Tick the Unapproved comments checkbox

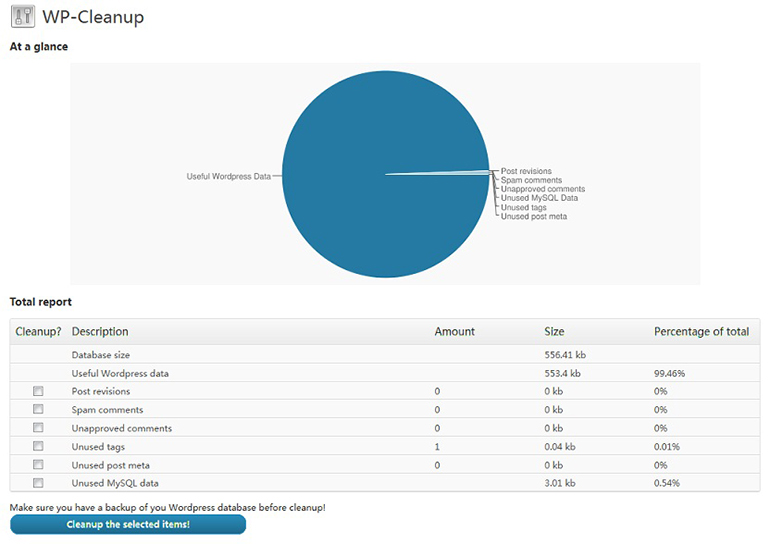coord(38,428)
